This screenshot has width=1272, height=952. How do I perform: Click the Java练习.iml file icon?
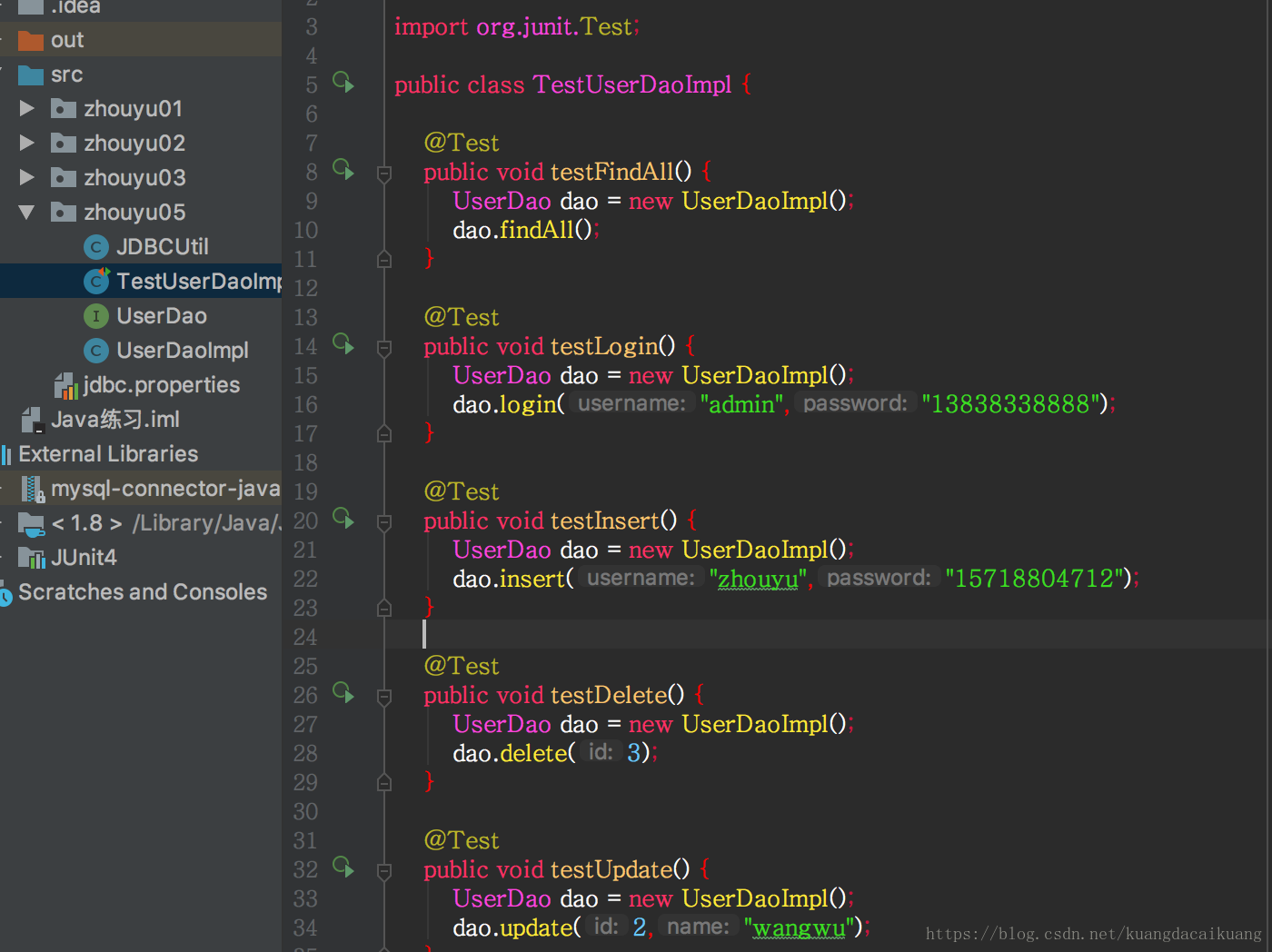point(32,420)
